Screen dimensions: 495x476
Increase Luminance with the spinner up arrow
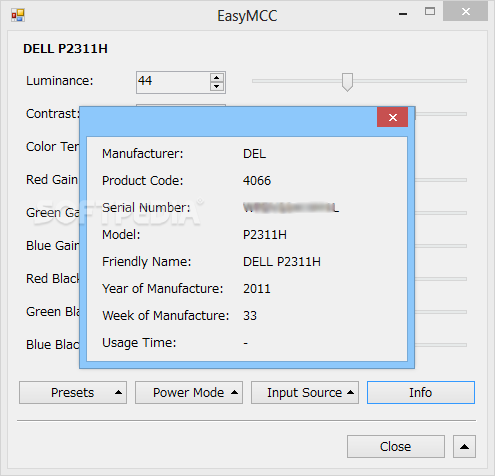tap(217, 78)
